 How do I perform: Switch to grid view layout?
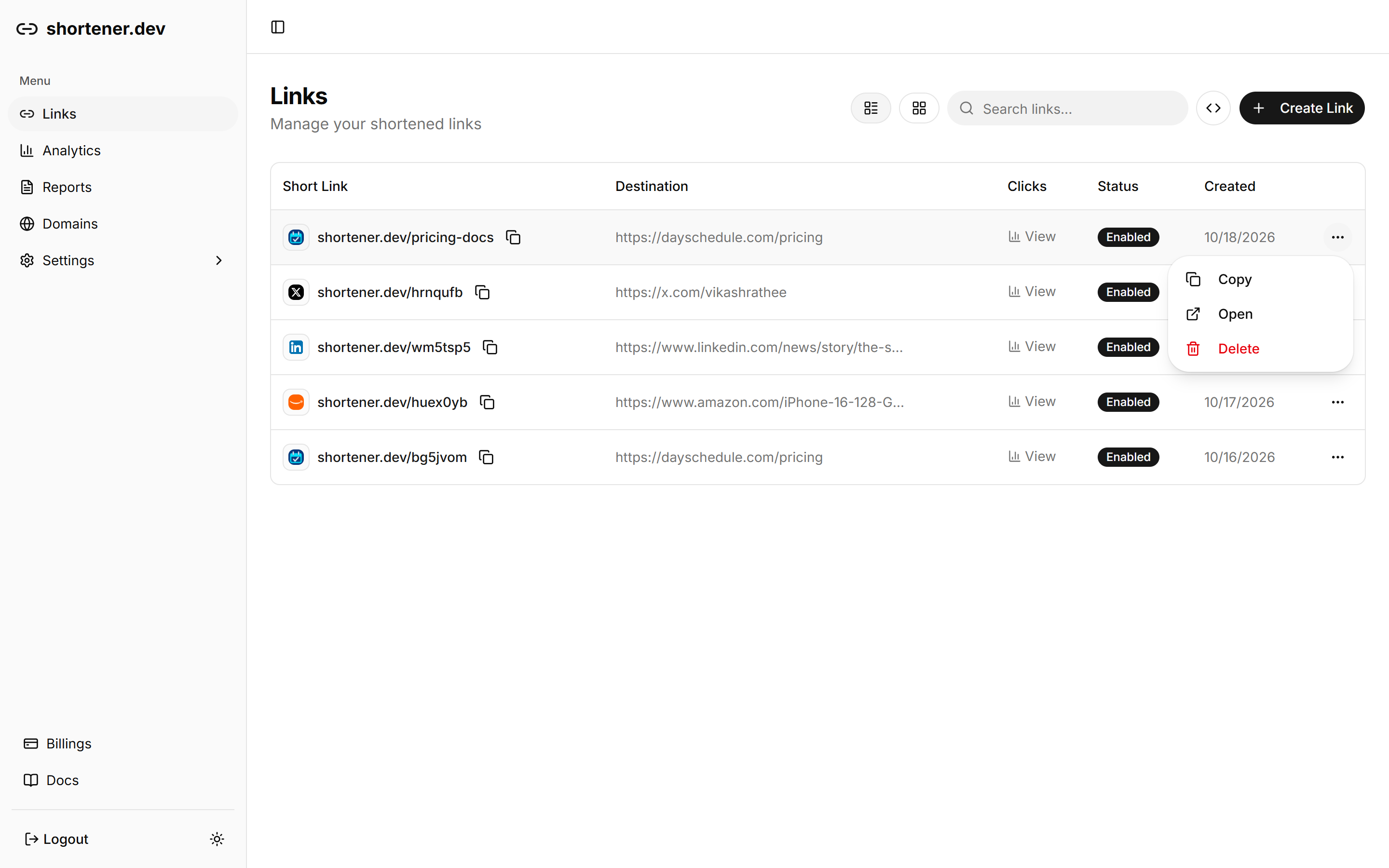pos(919,108)
